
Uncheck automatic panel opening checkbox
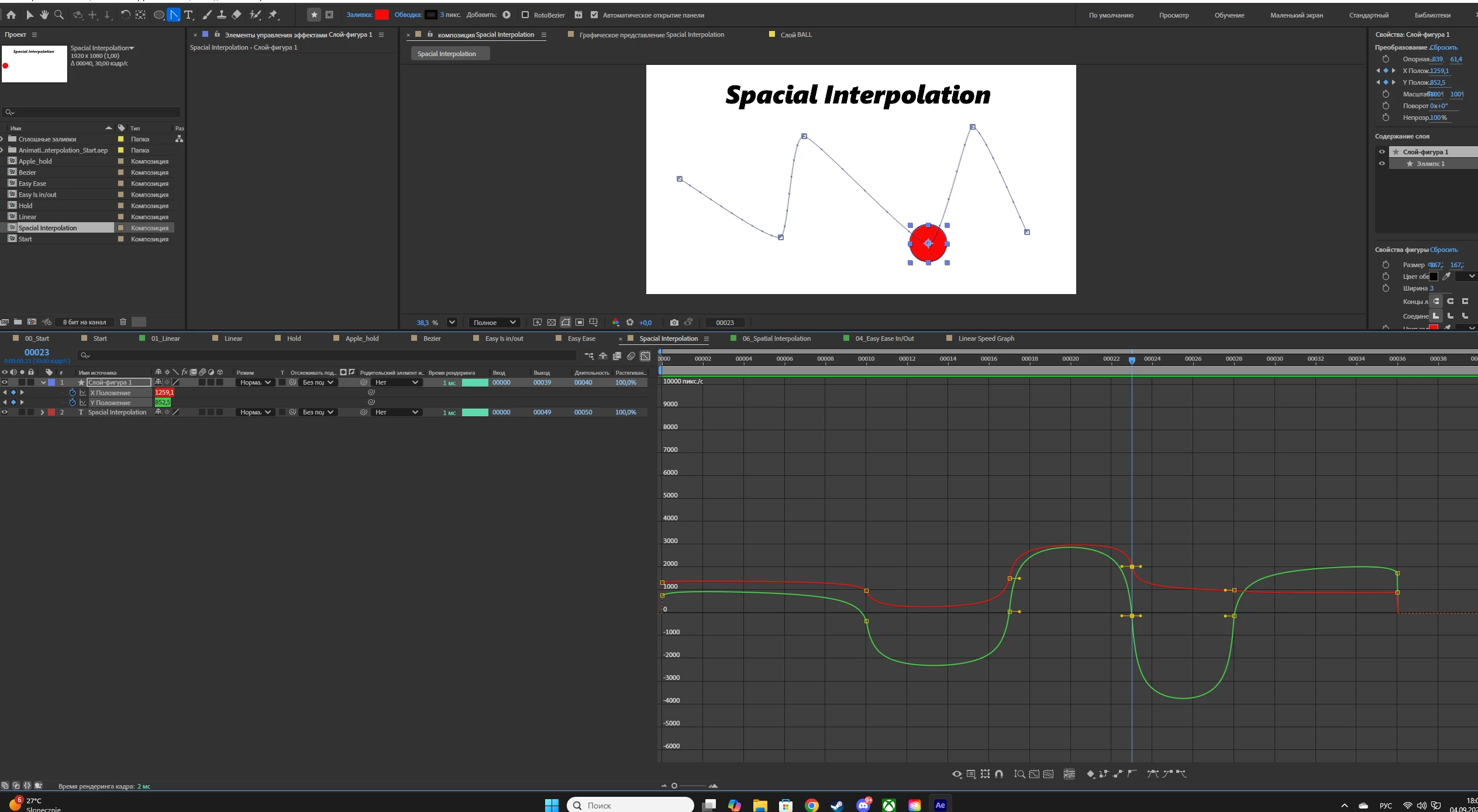(x=594, y=15)
